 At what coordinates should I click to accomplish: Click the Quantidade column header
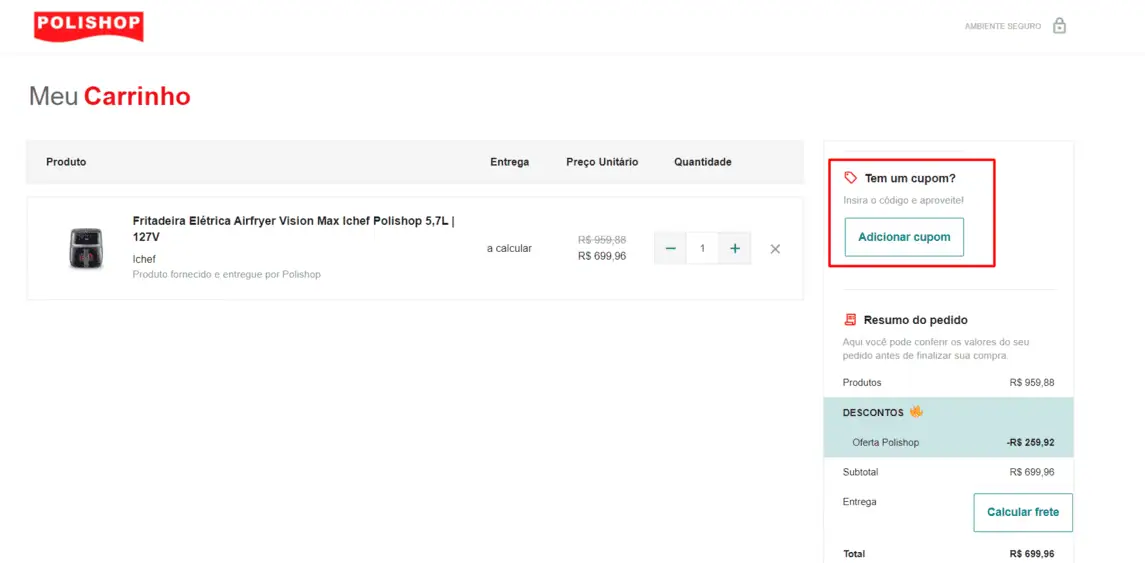(x=702, y=162)
